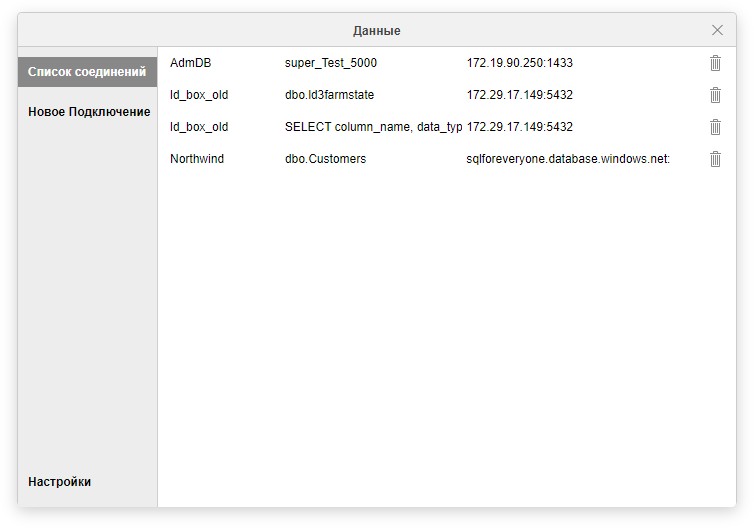Switch to the Новое Подключение tab
The image size is (754, 528).
point(89,112)
